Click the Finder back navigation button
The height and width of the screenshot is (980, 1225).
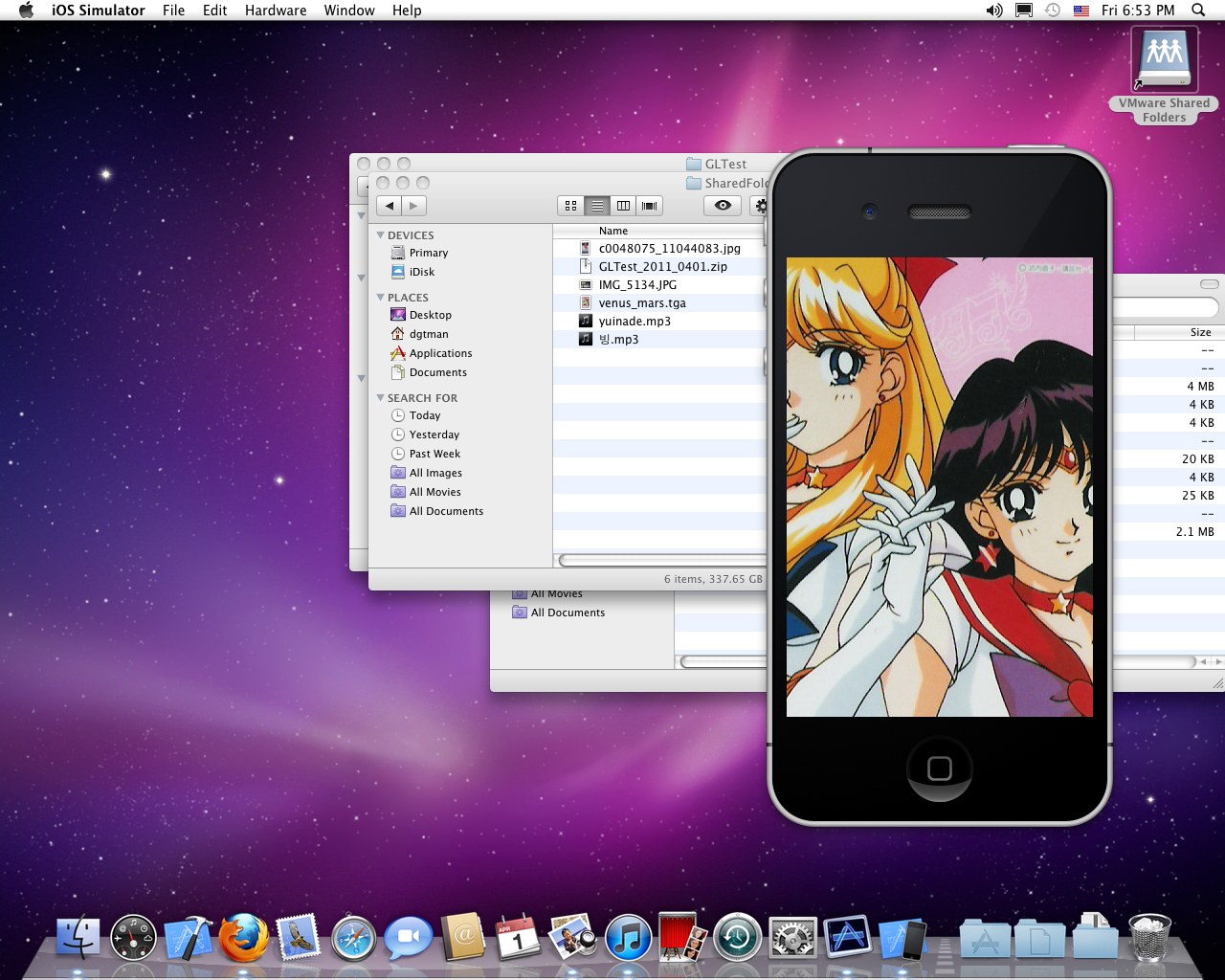390,206
